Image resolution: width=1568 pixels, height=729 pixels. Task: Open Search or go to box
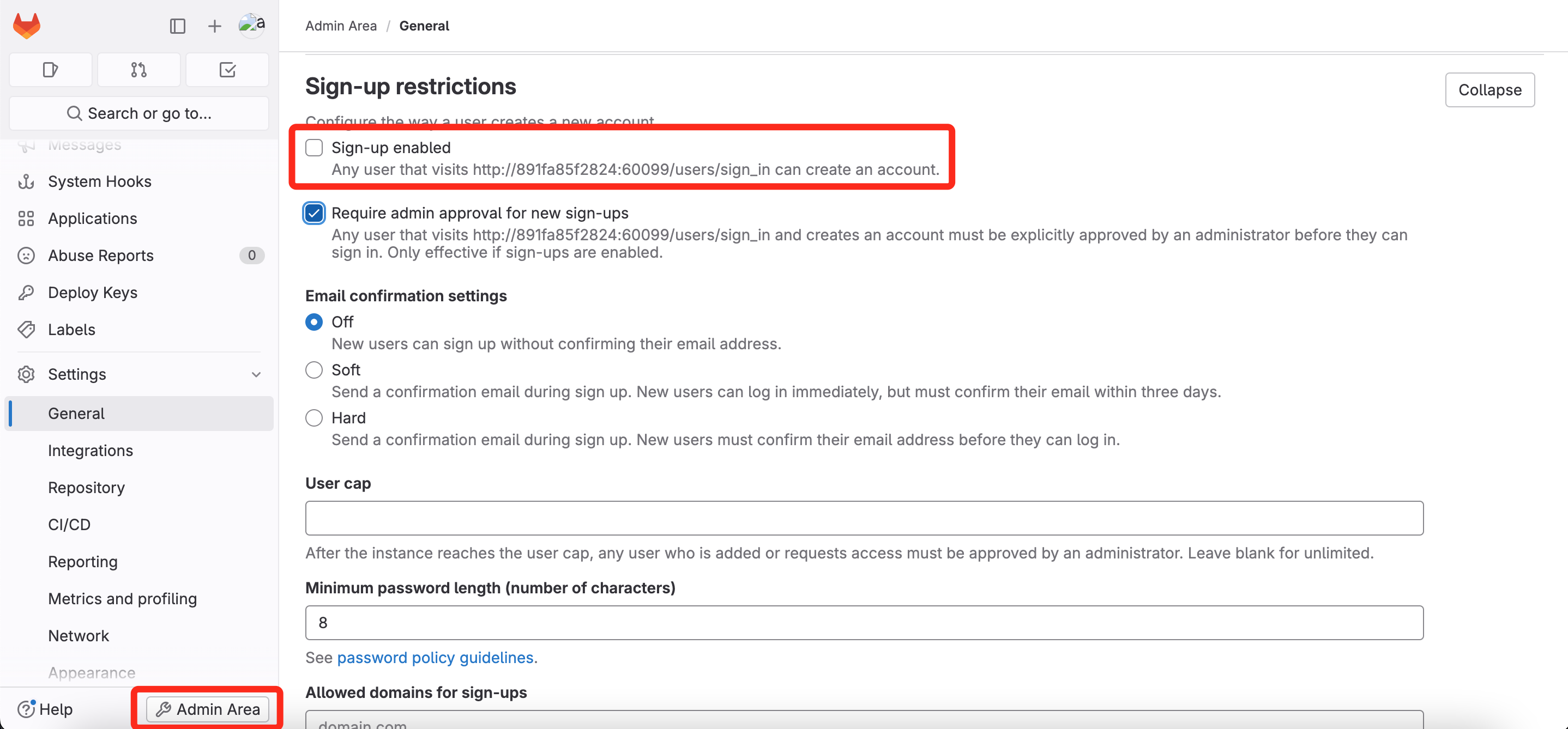(x=139, y=113)
